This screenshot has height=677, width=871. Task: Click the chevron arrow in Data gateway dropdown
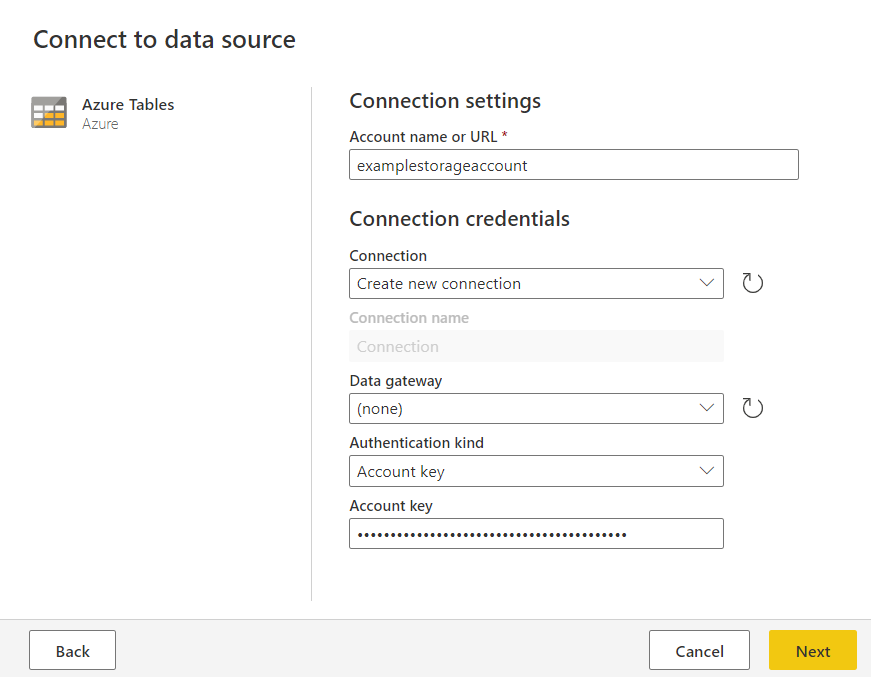tap(706, 408)
